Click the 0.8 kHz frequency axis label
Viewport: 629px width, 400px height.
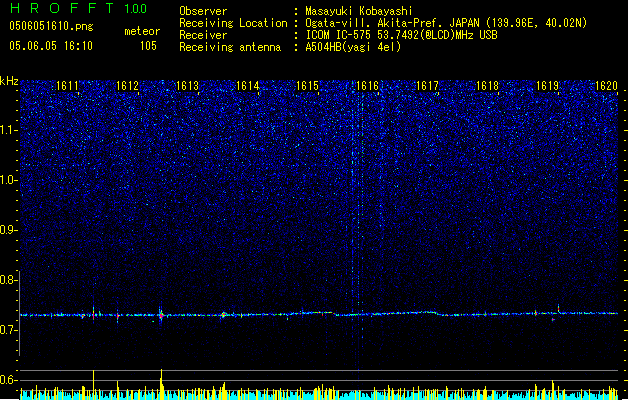[x=8, y=280]
